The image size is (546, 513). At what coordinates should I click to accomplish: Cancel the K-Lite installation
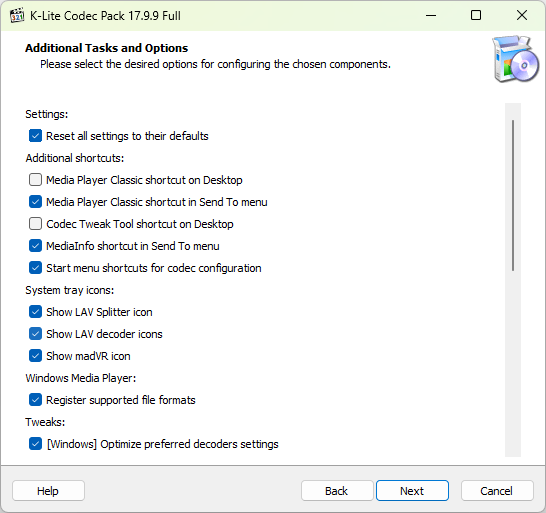[497, 491]
